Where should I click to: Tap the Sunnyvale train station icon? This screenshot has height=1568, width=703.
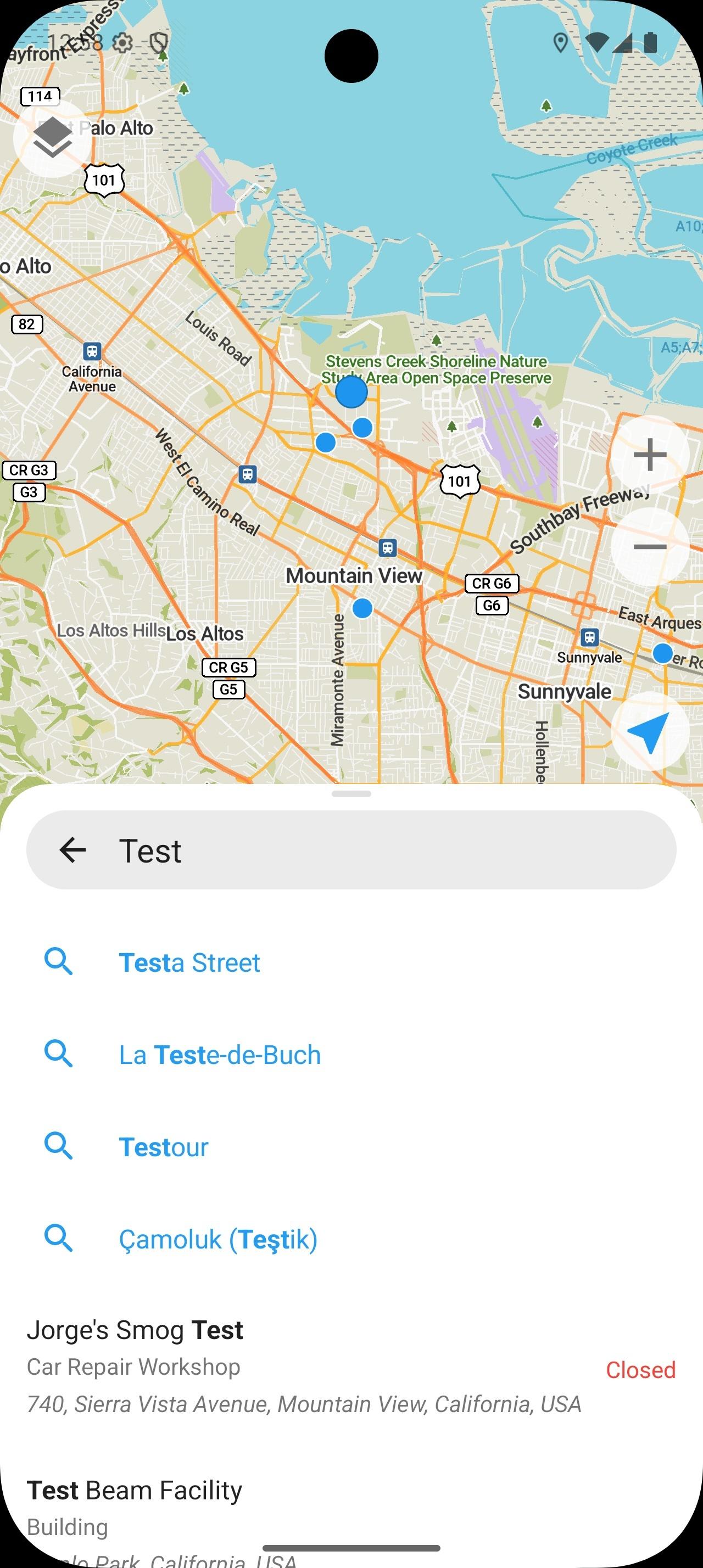(589, 637)
